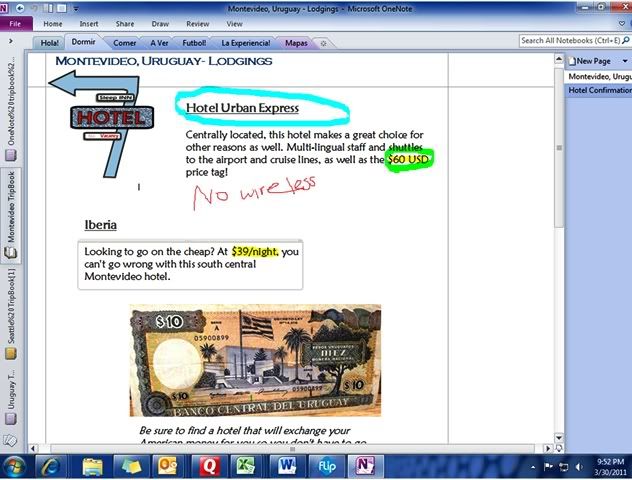Image resolution: width=632 pixels, height=480 pixels.
Task: Click the Iberia heading
Action: [x=100, y=225]
